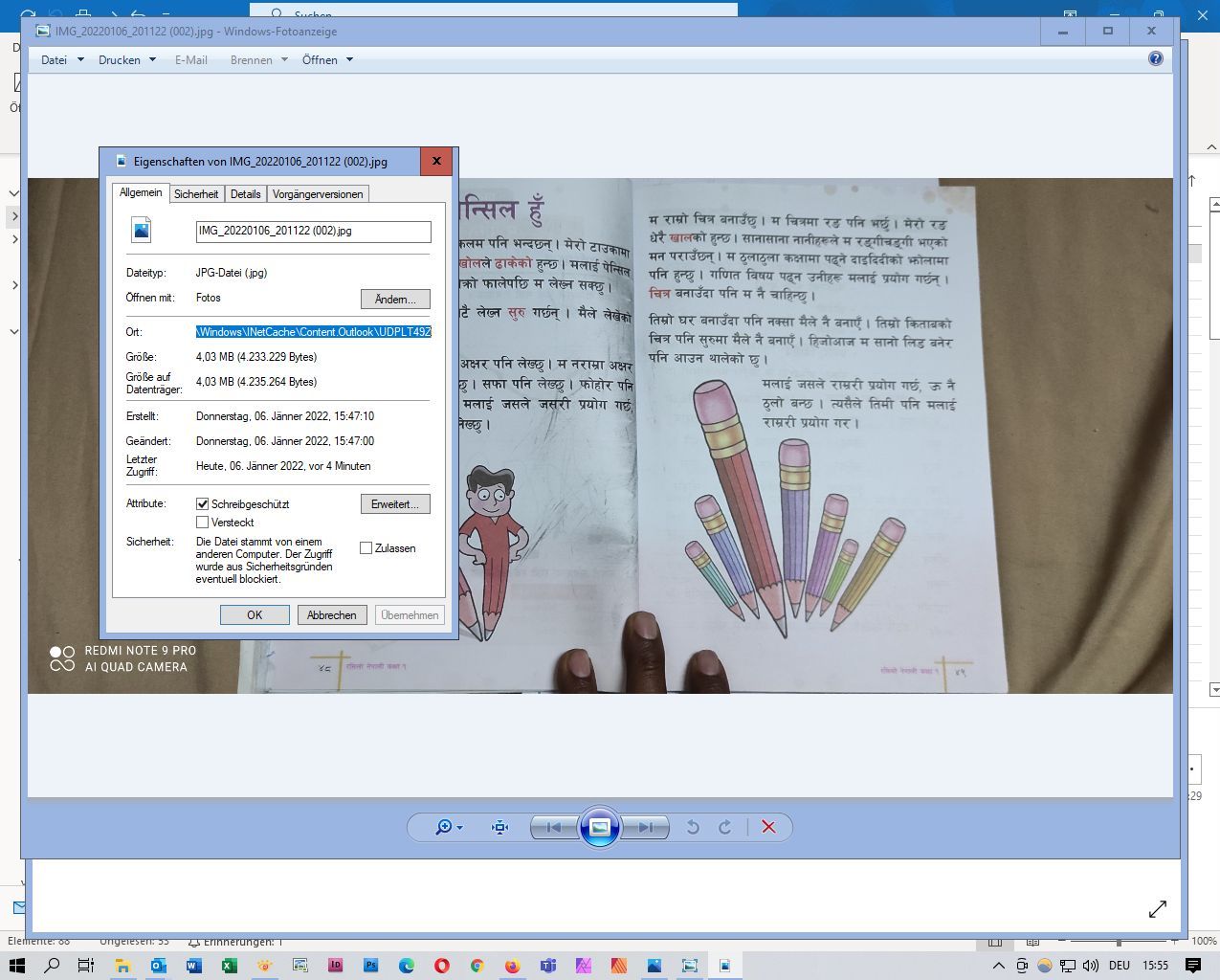Open the Details tab
Screen dimensions: 1220x980
(x=246, y=194)
